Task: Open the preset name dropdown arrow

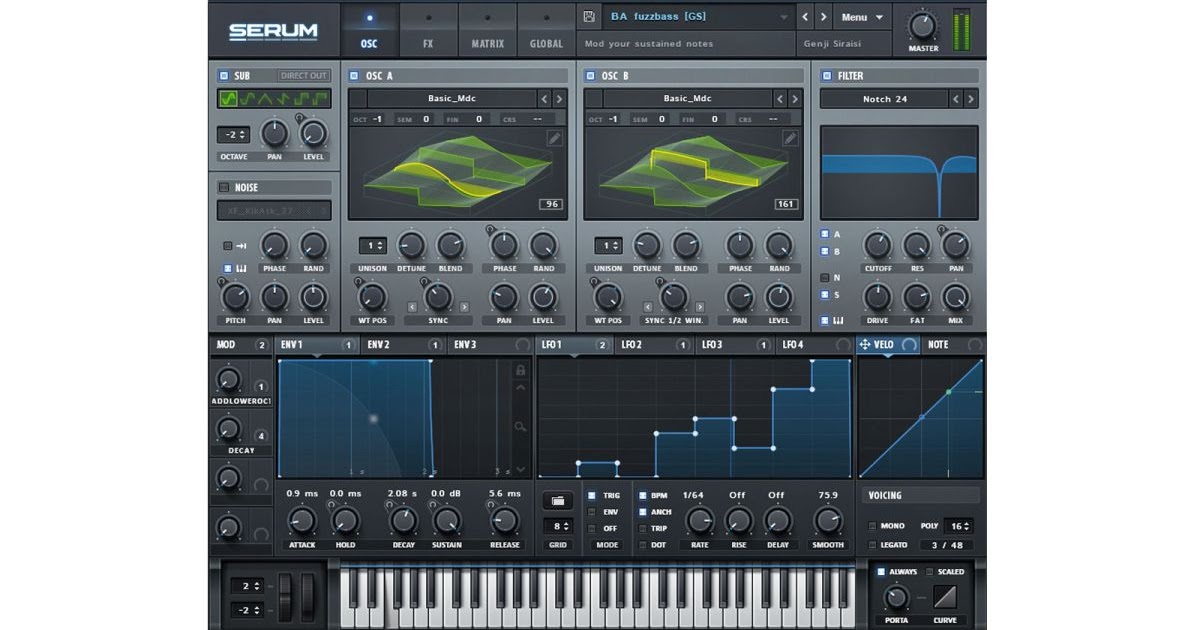Action: (x=784, y=18)
